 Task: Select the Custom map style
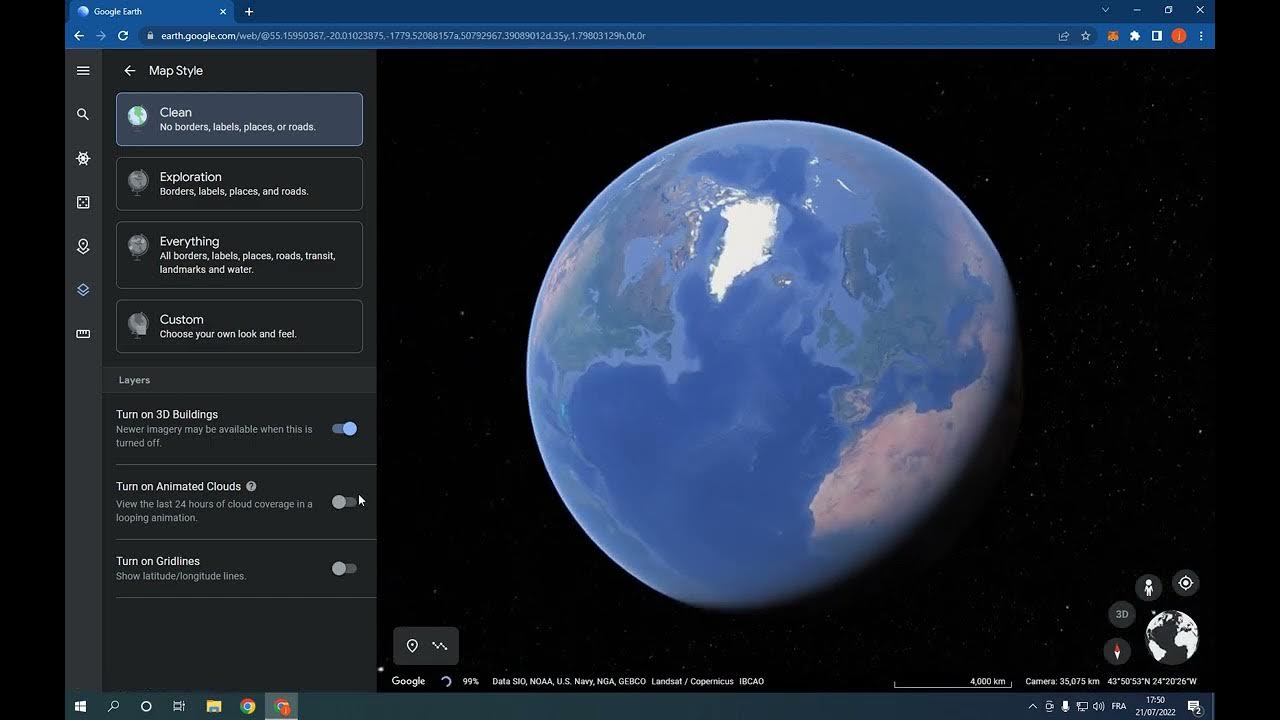[x=239, y=326]
